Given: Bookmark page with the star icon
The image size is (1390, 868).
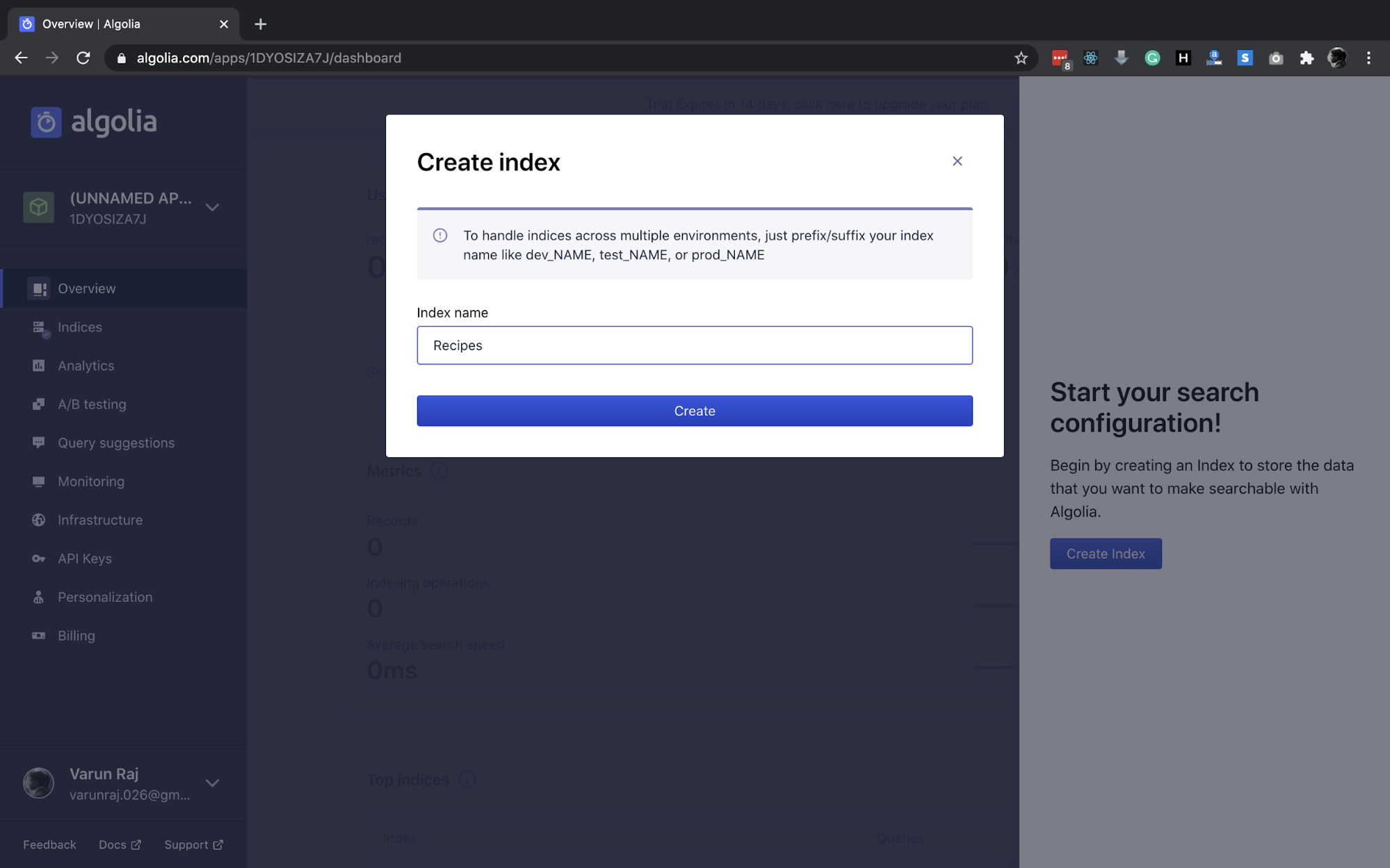Looking at the screenshot, I should (1020, 58).
